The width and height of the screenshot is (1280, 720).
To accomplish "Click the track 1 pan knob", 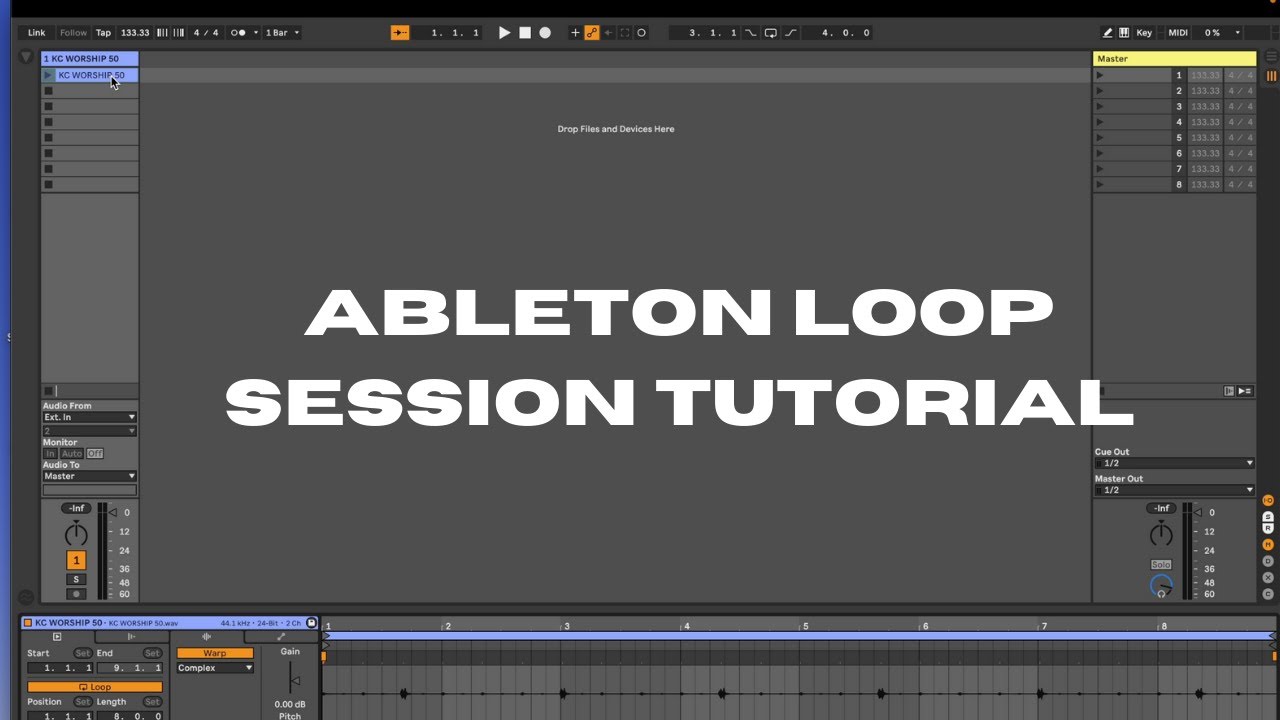I will (76, 534).
